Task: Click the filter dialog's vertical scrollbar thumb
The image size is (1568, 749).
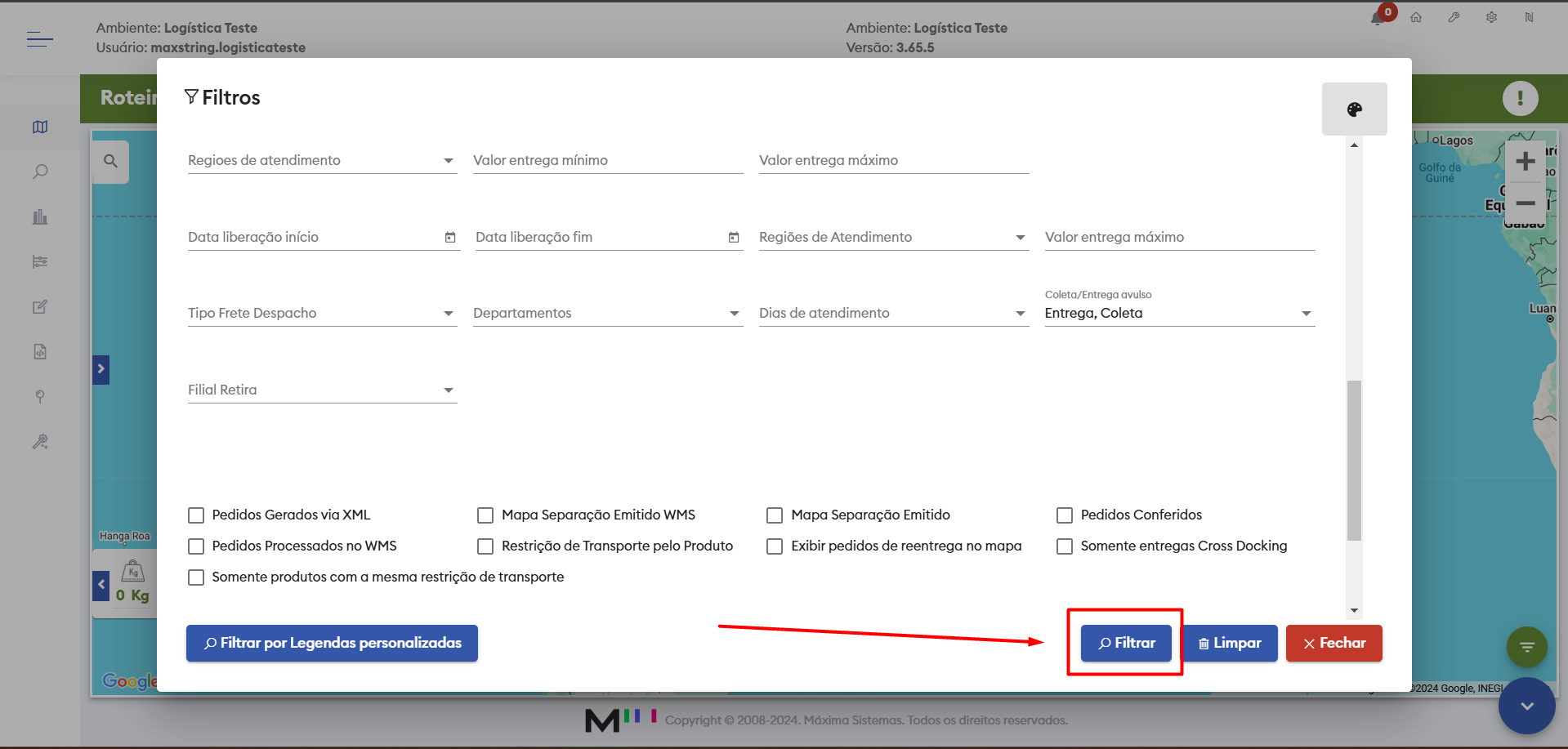Action: (1354, 460)
